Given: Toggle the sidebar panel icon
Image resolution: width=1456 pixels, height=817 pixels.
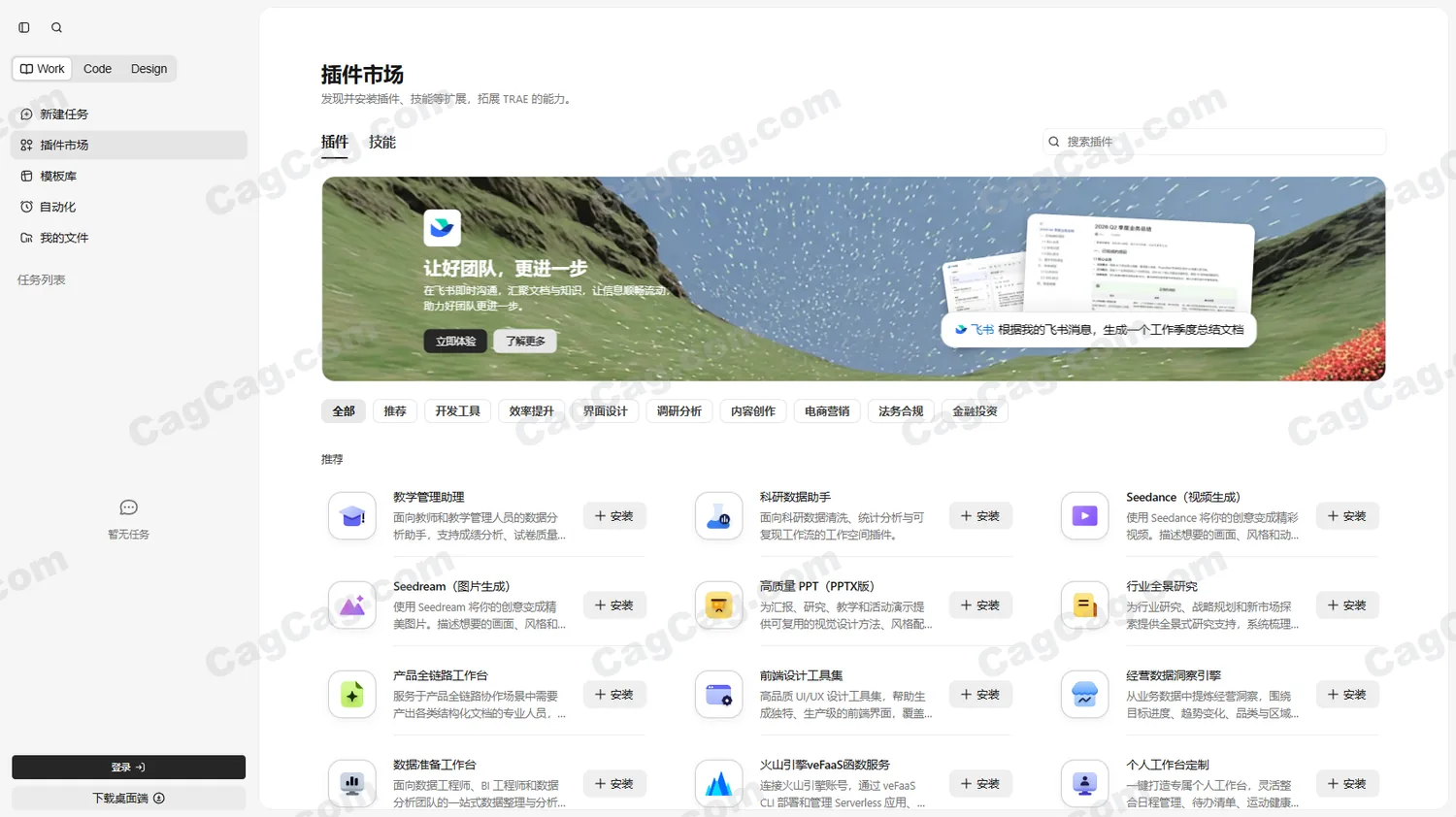Looking at the screenshot, I should coord(24,28).
